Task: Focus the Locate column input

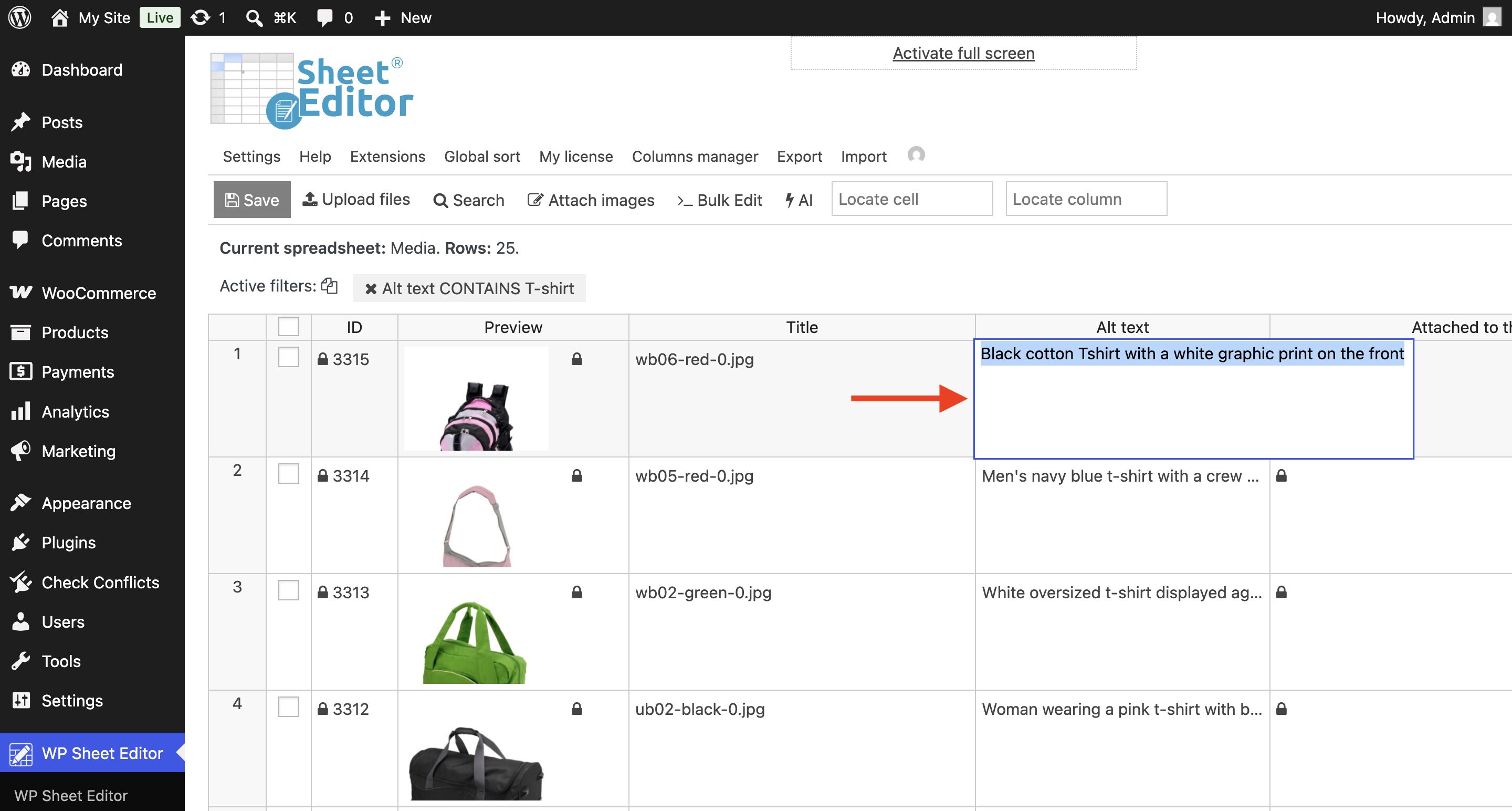Action: coord(1086,199)
